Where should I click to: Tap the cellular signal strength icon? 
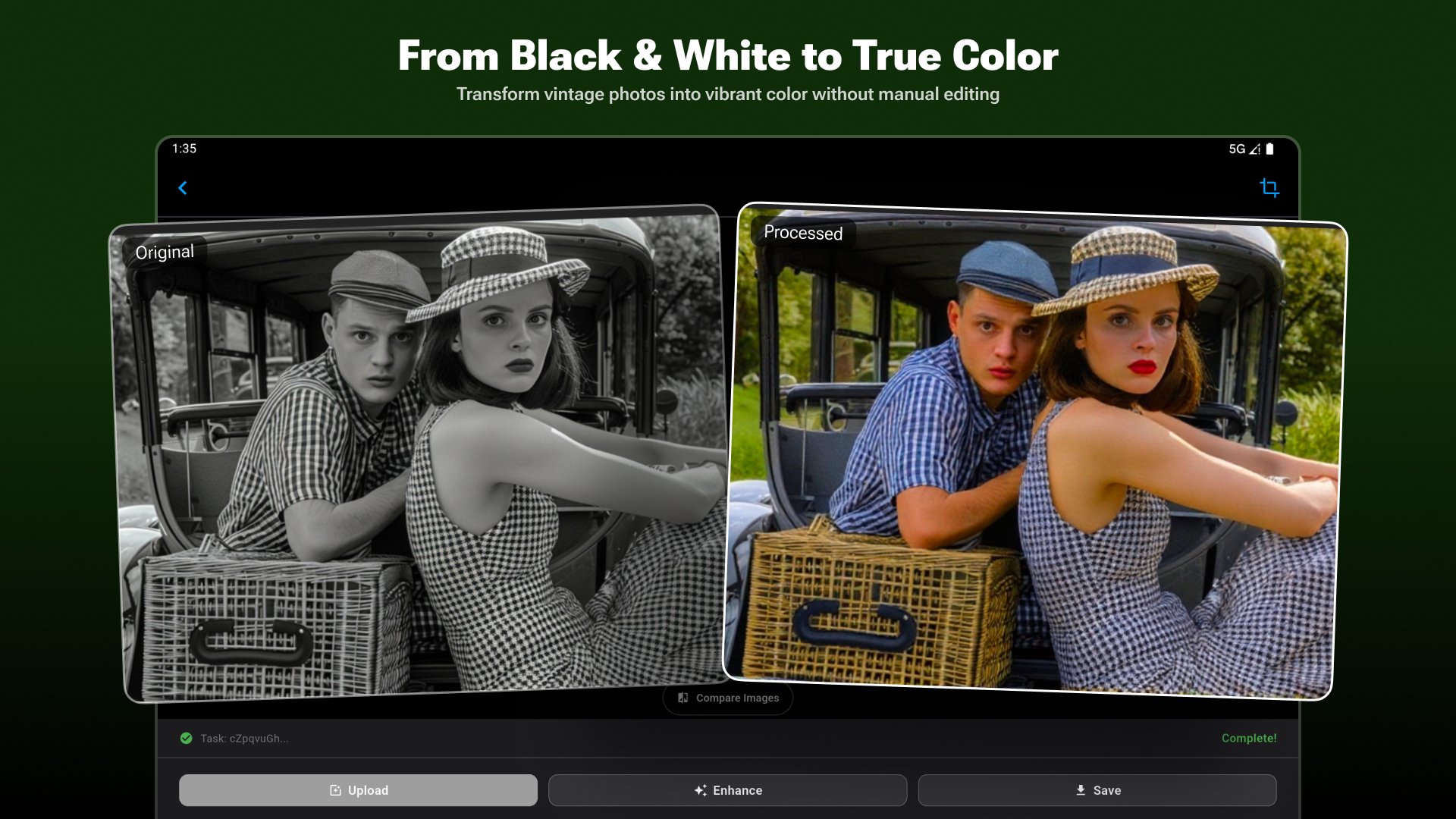point(1255,149)
